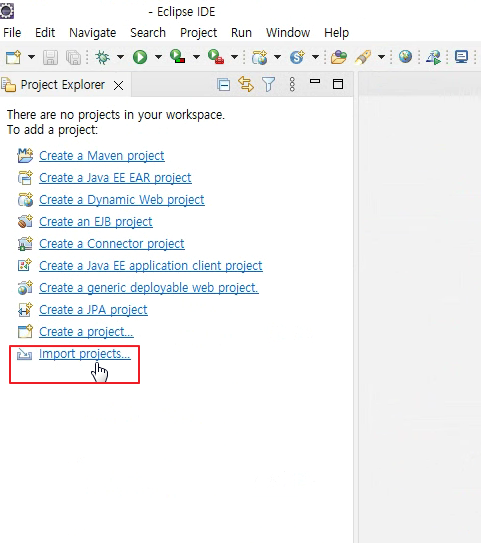The image size is (481, 543).
Task: Click the Import projects... link
Action: coord(84,354)
